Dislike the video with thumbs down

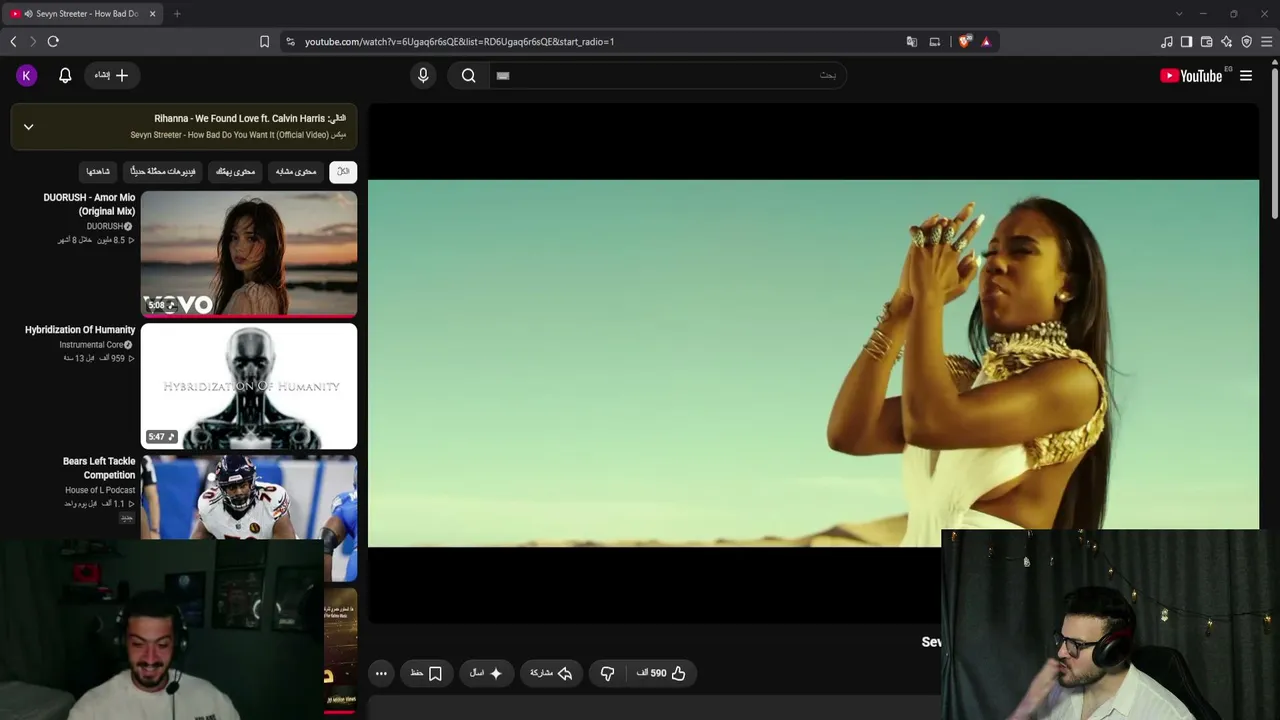(x=607, y=673)
